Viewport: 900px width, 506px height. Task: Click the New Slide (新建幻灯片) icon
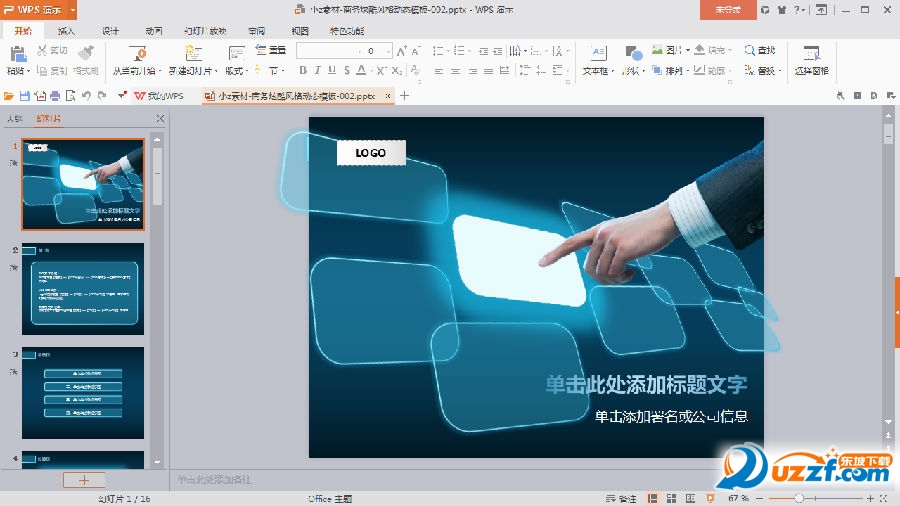[x=193, y=54]
